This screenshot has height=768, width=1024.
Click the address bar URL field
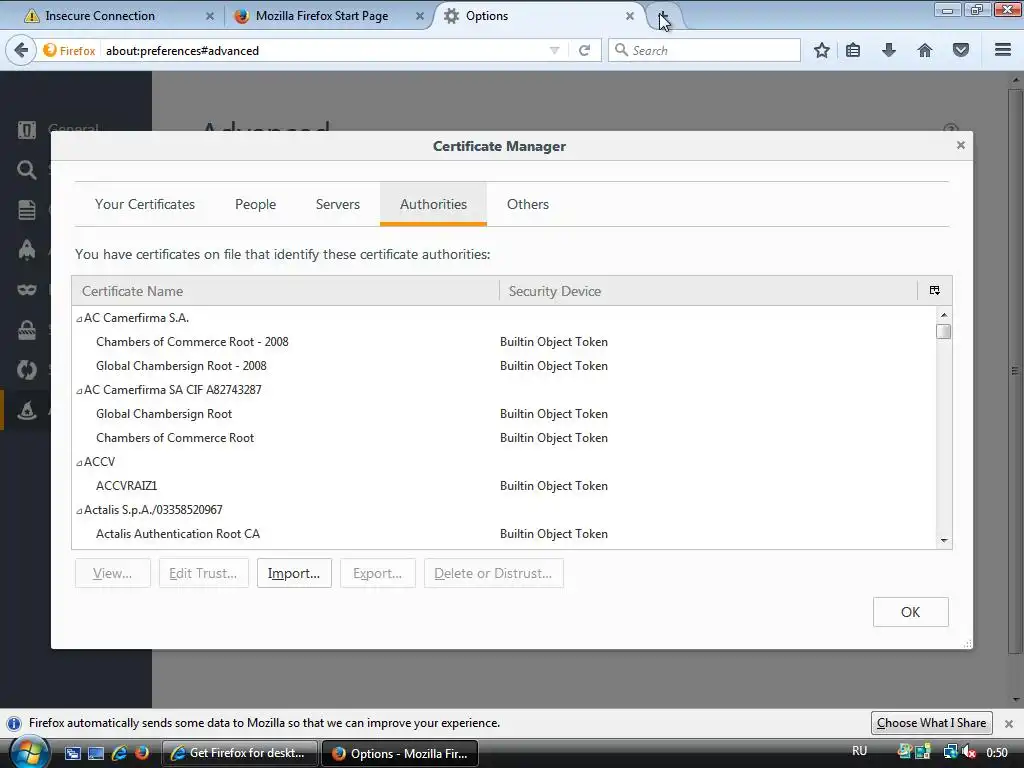pyautogui.click(x=325, y=50)
